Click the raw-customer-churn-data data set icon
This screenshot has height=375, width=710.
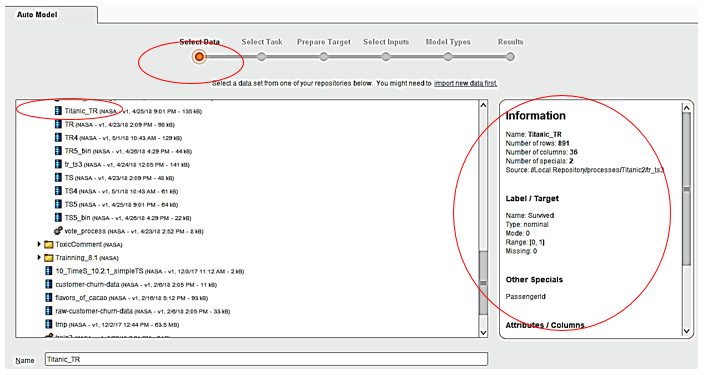(x=49, y=311)
